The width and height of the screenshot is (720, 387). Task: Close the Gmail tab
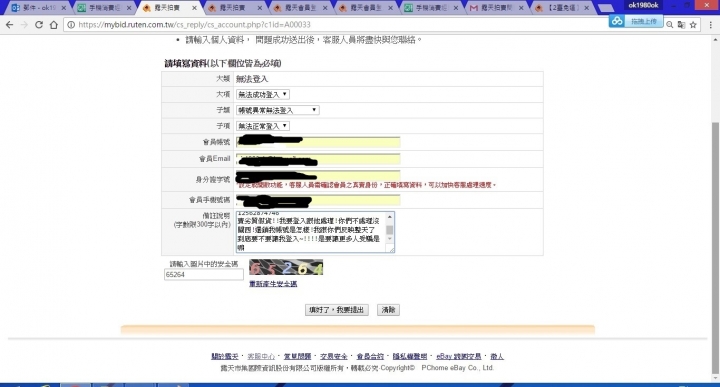521,8
